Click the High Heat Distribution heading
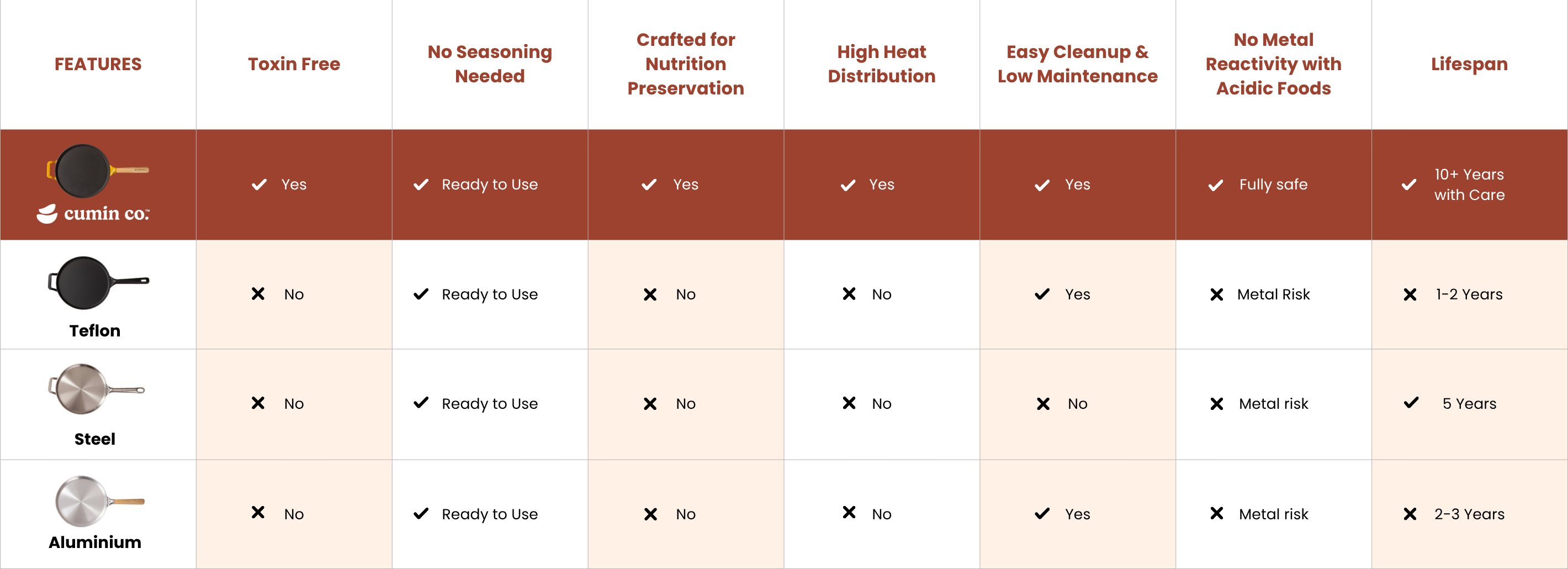This screenshot has width=1568, height=569. tap(881, 64)
